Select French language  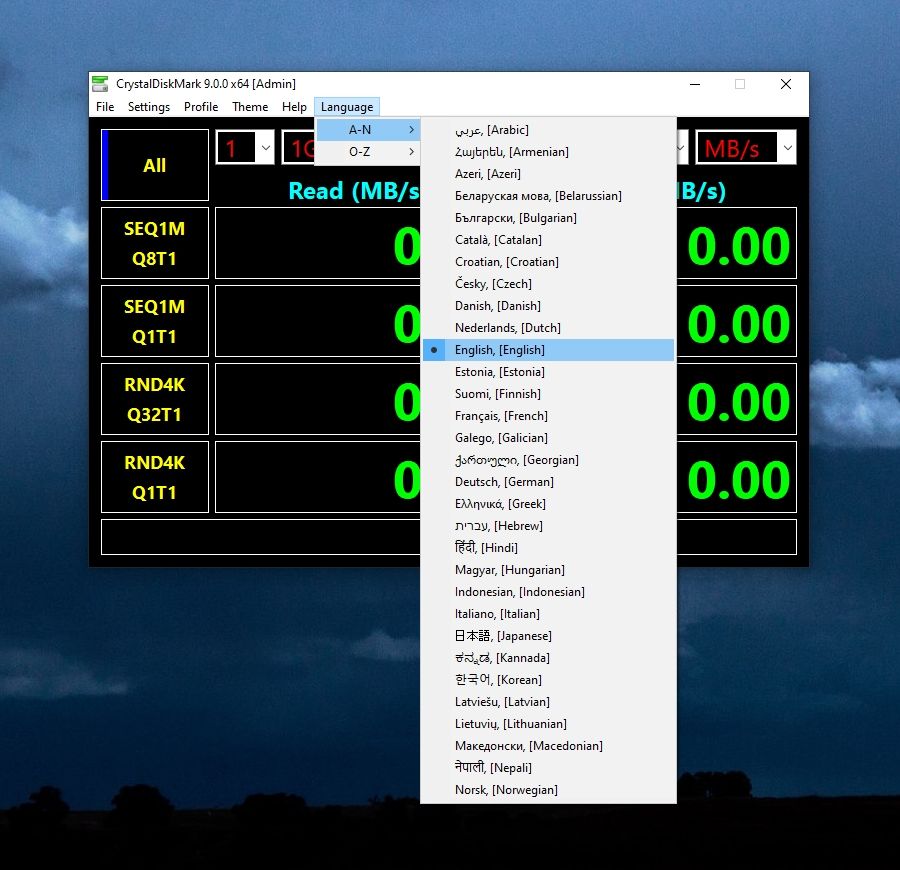[x=548, y=416]
